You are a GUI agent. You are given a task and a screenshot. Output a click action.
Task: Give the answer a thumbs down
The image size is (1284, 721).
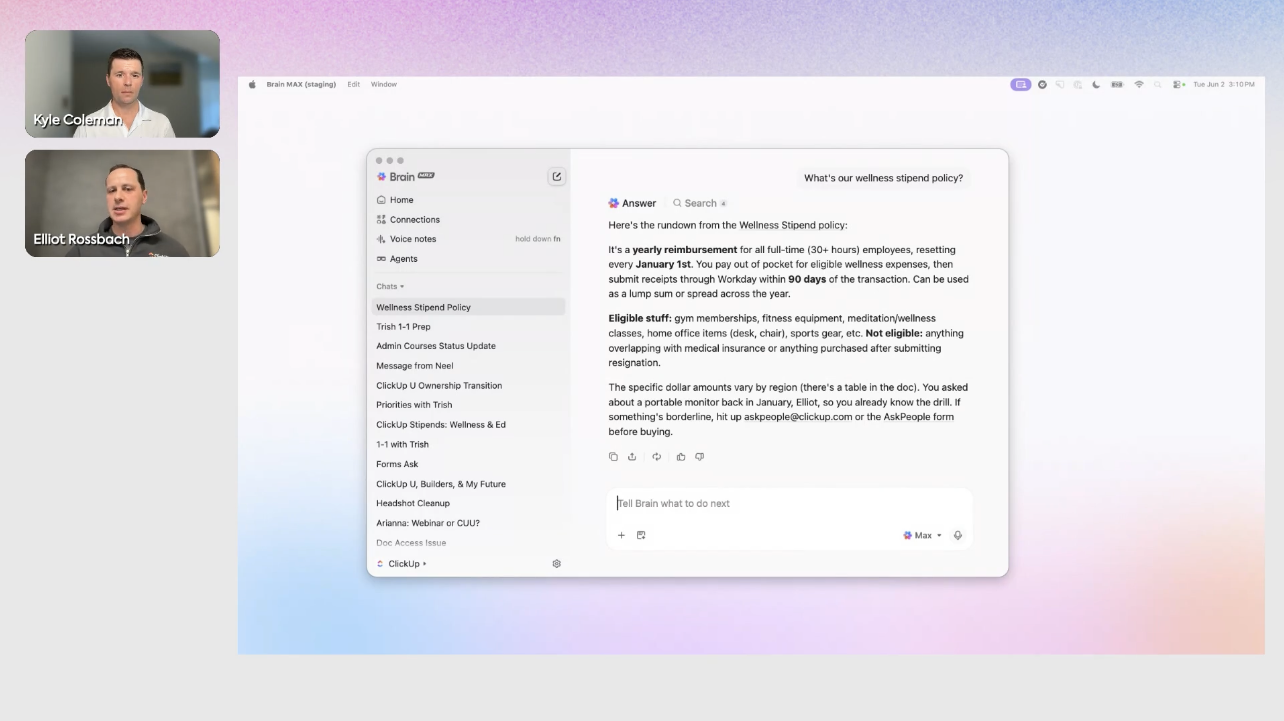click(700, 457)
